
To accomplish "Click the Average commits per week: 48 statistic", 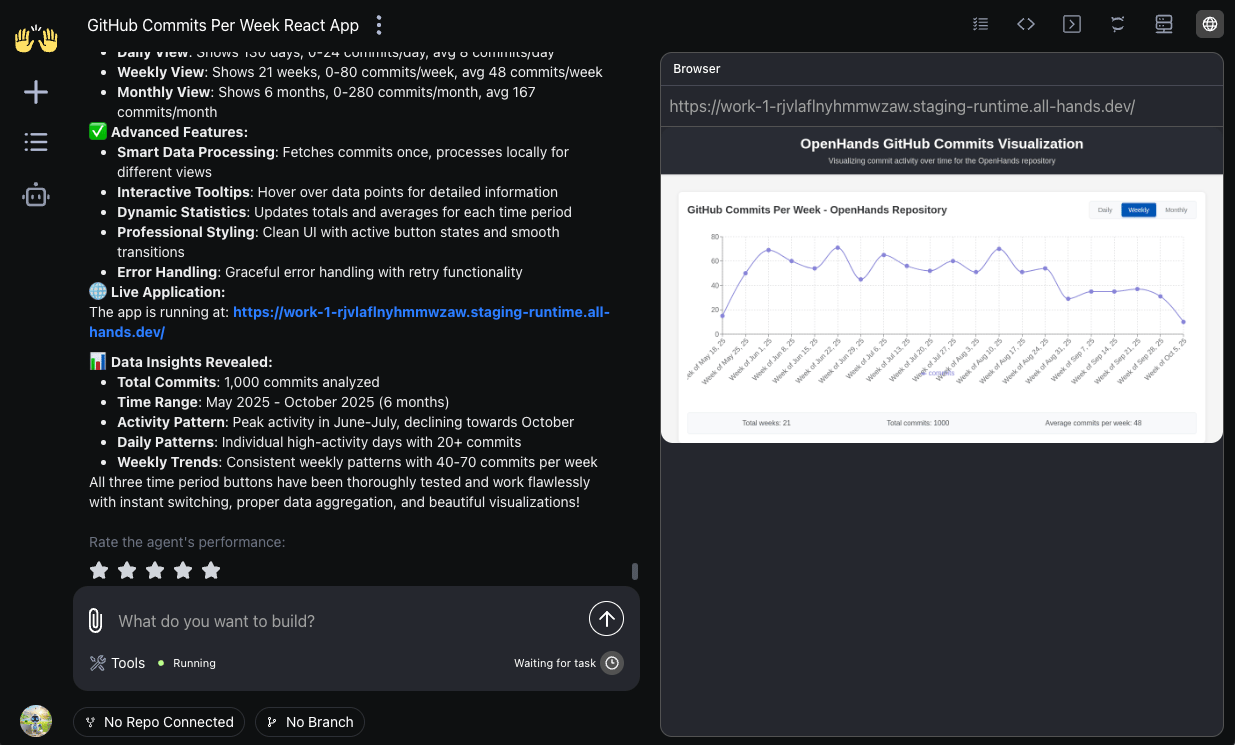I will 1093,423.
